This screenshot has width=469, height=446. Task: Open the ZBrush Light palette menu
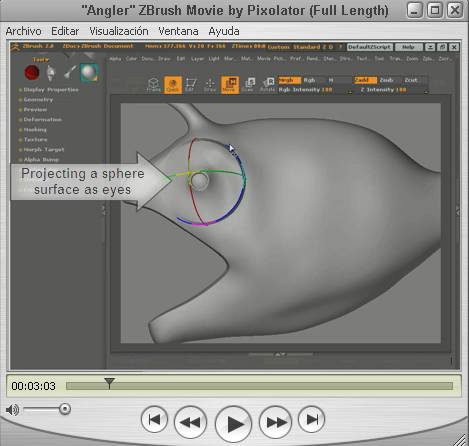click(214, 59)
